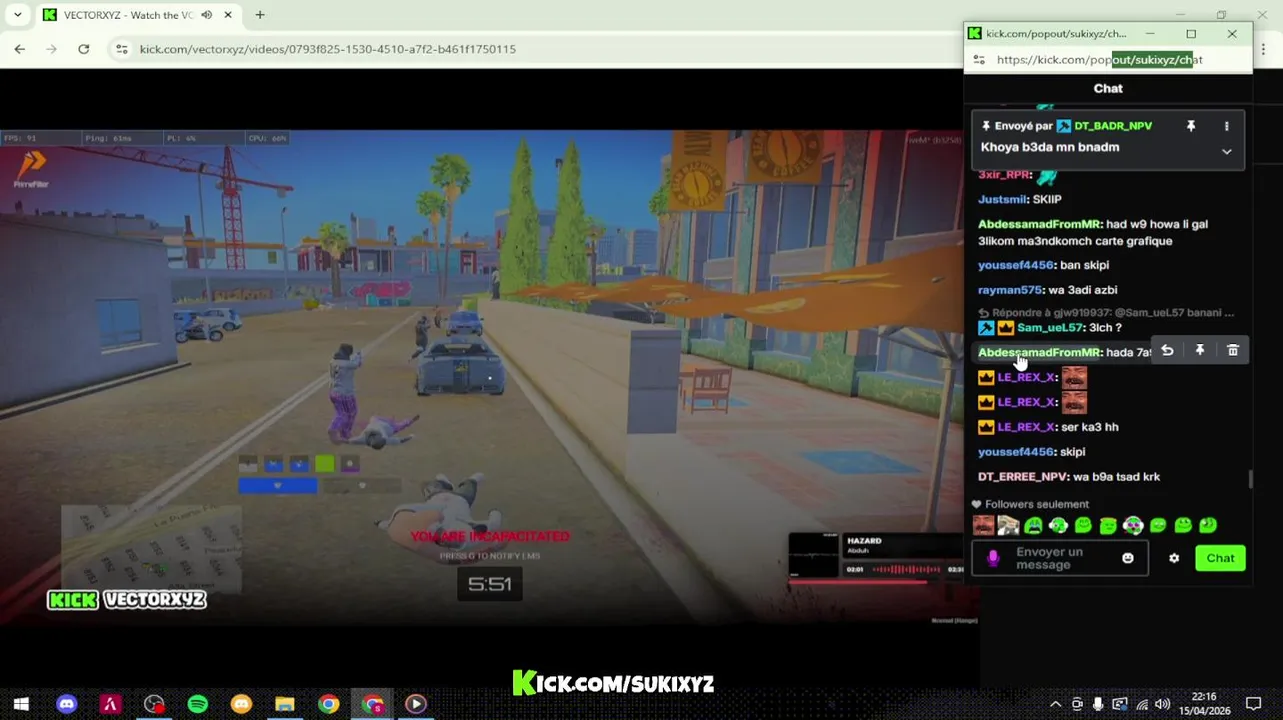Open Spotify from the taskbar
The height and width of the screenshot is (720, 1283).
tap(198, 704)
